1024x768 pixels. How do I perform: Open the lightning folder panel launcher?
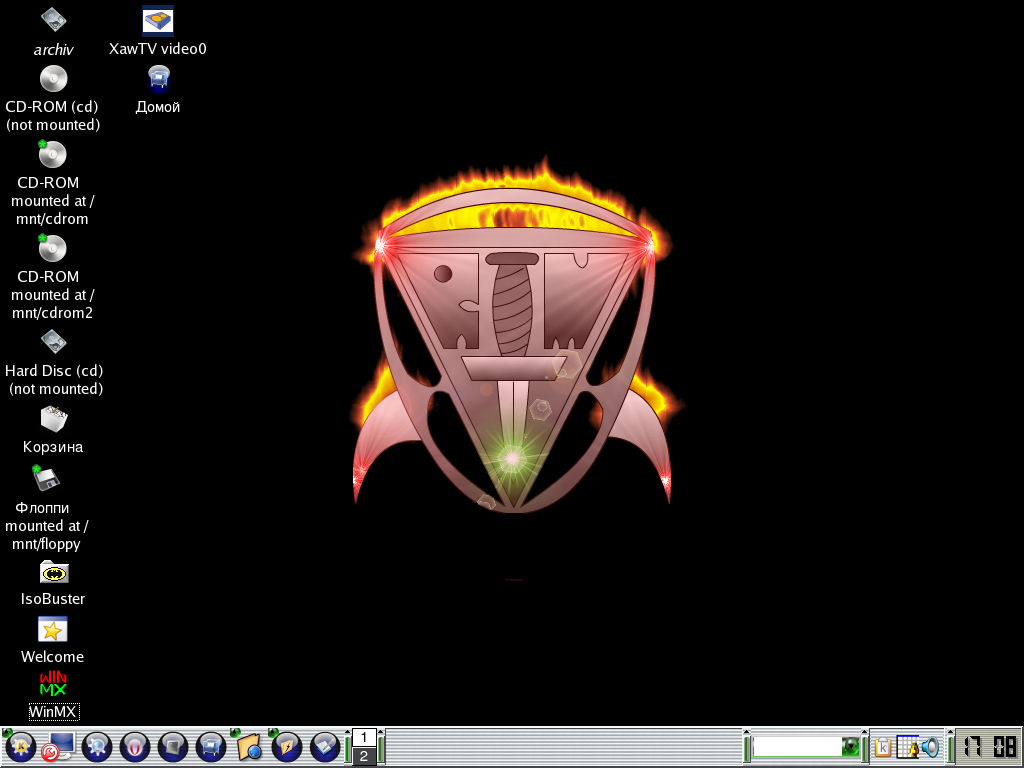tap(286, 746)
